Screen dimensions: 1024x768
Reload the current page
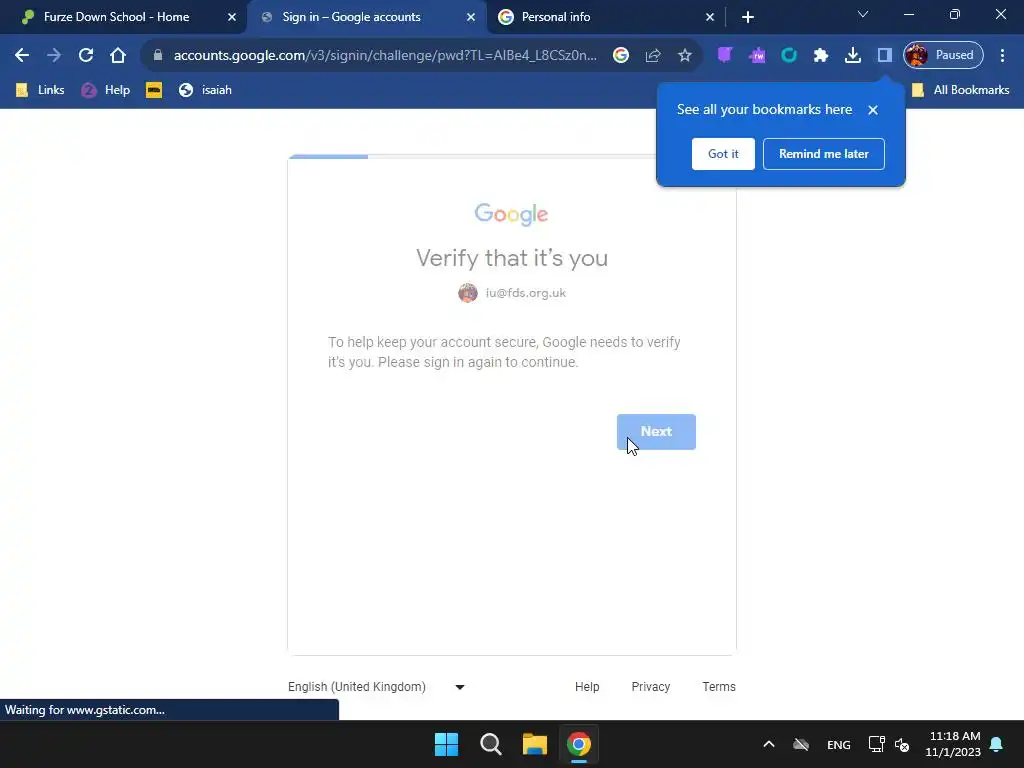point(86,56)
